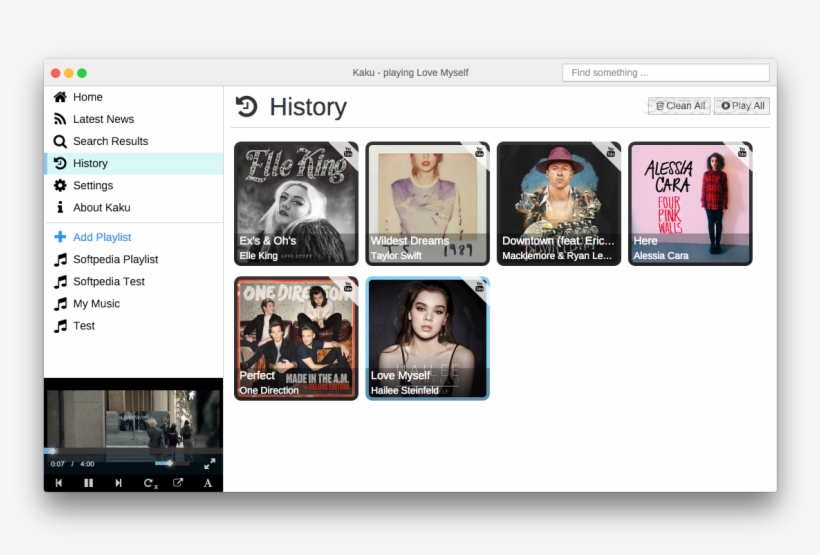Click the green maximize window button
This screenshot has width=820, height=555.
82,73
